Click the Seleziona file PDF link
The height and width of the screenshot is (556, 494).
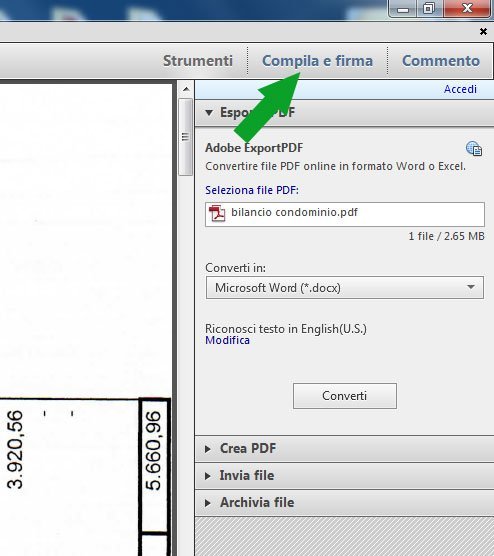(x=252, y=190)
